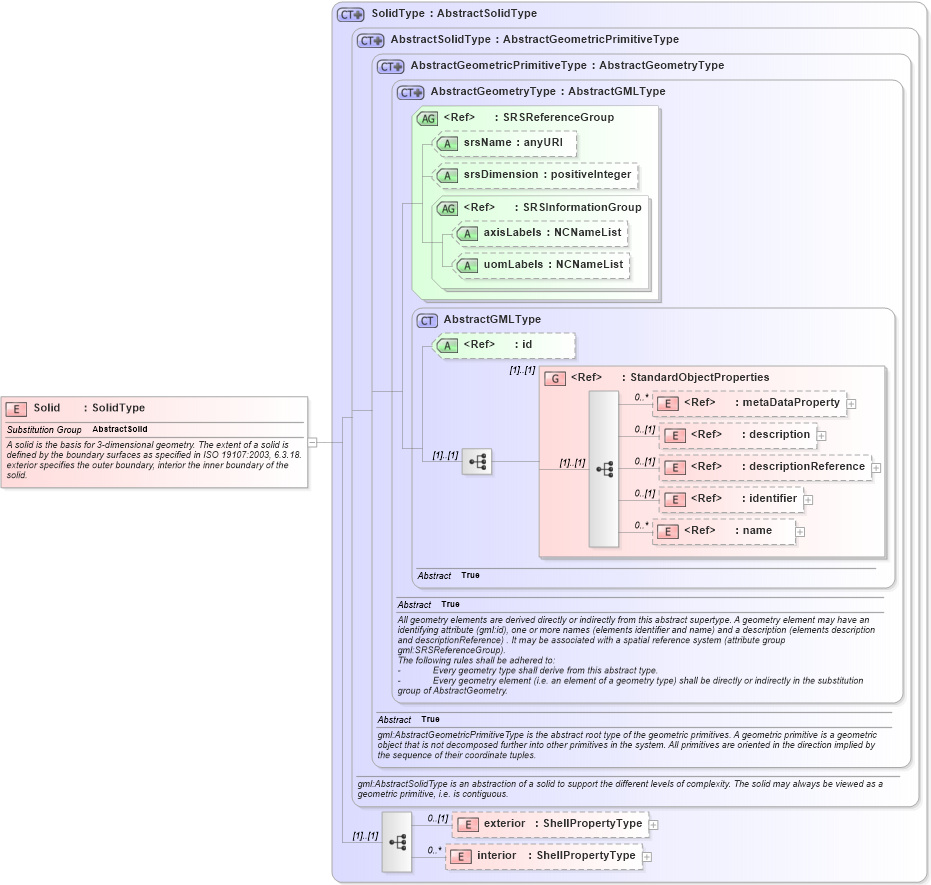Click the E icon of identifier element
Image resolution: width=931 pixels, height=885 pixels.
674,500
